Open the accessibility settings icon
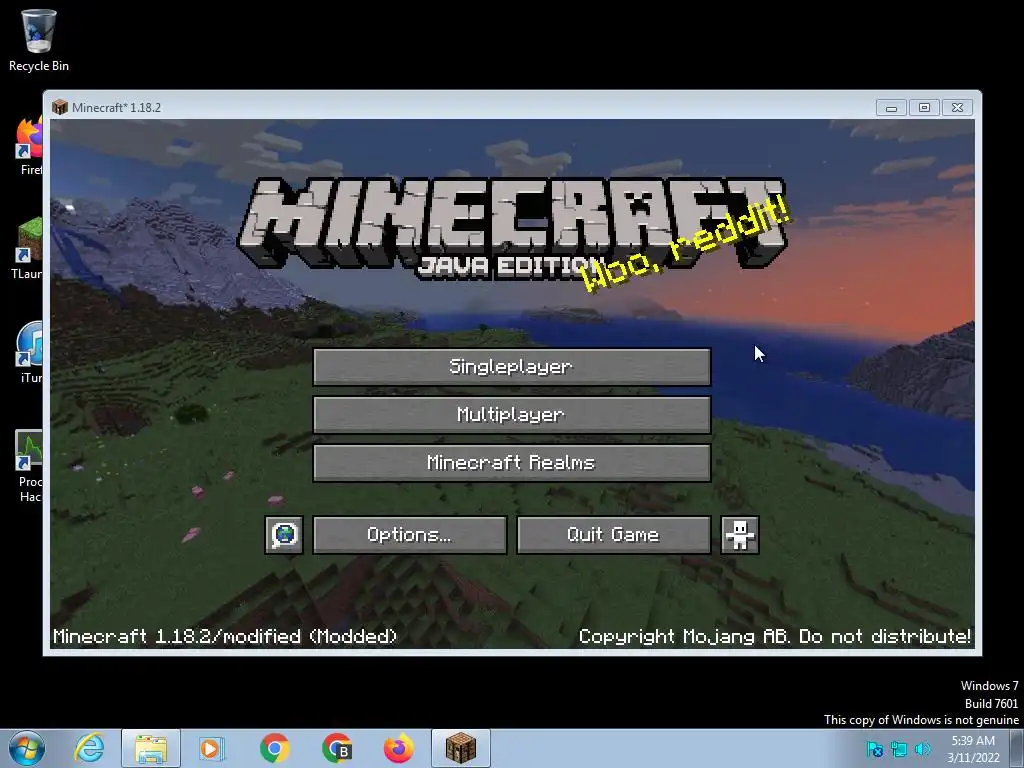This screenshot has height=768, width=1024. coord(739,535)
